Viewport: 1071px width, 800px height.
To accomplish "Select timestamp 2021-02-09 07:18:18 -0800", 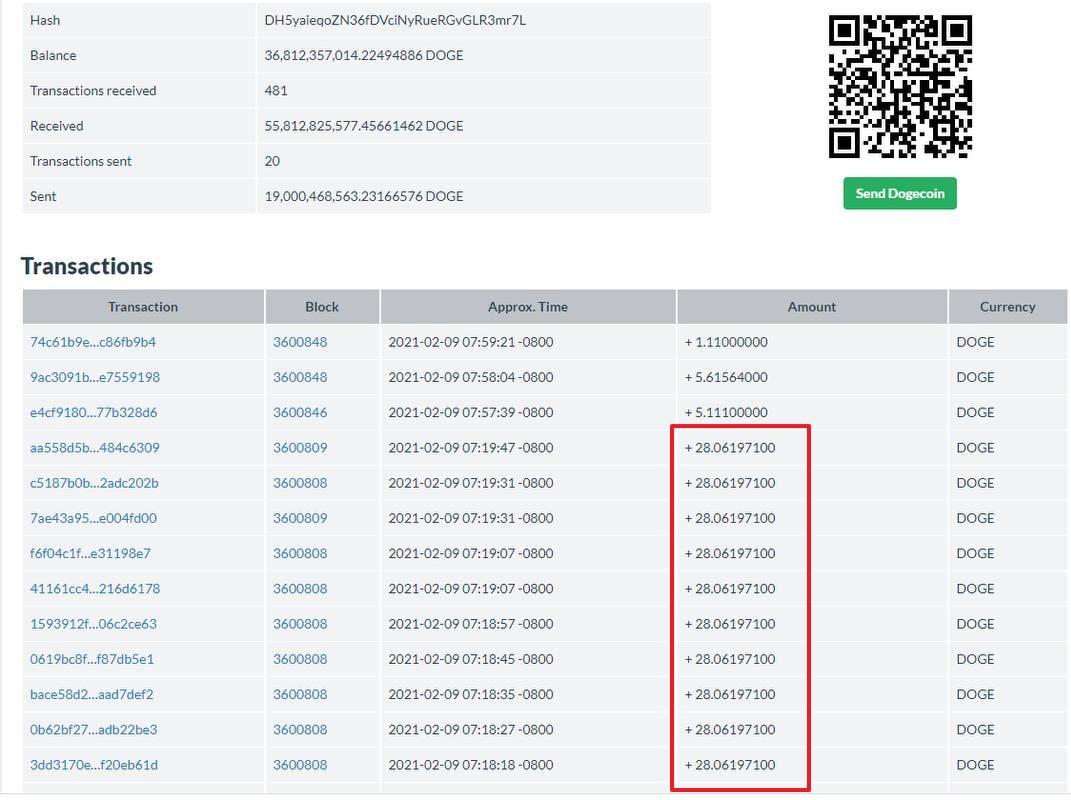I will click(x=471, y=765).
